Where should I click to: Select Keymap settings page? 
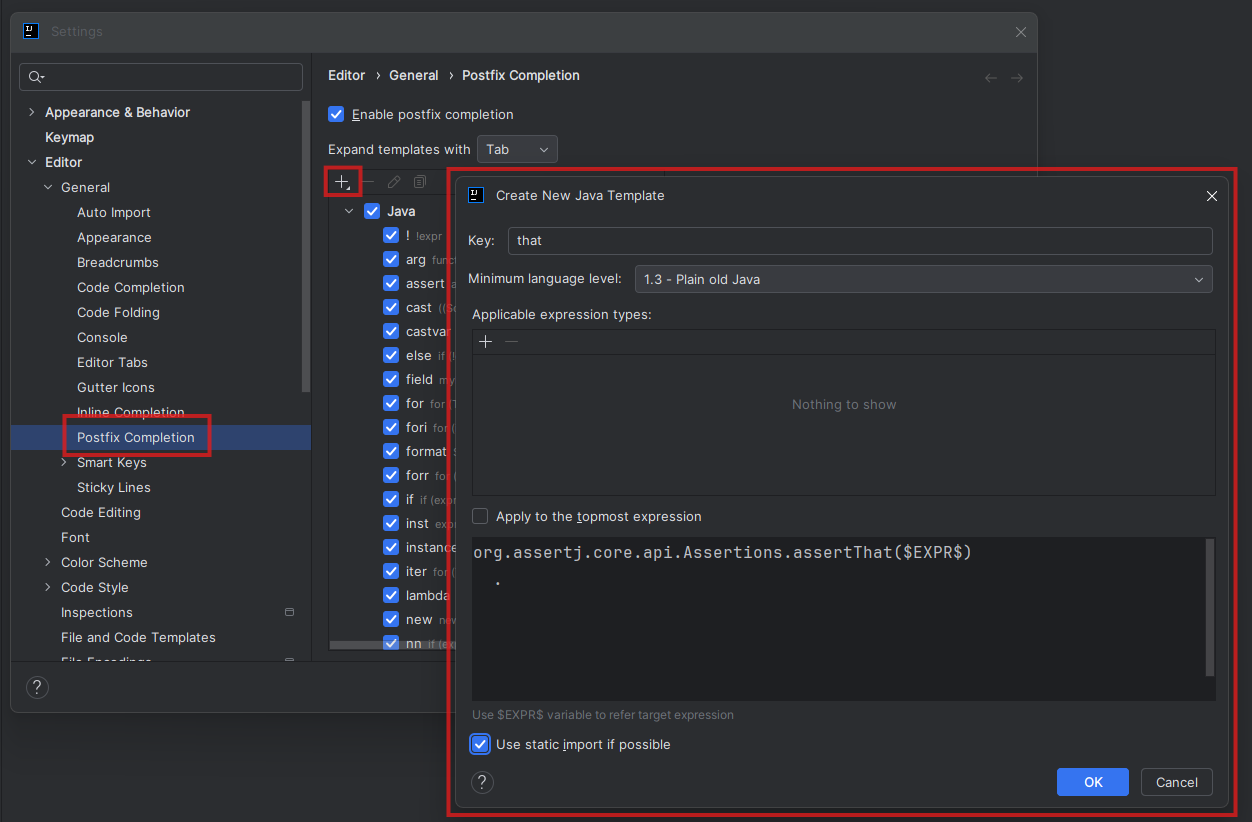coord(69,137)
